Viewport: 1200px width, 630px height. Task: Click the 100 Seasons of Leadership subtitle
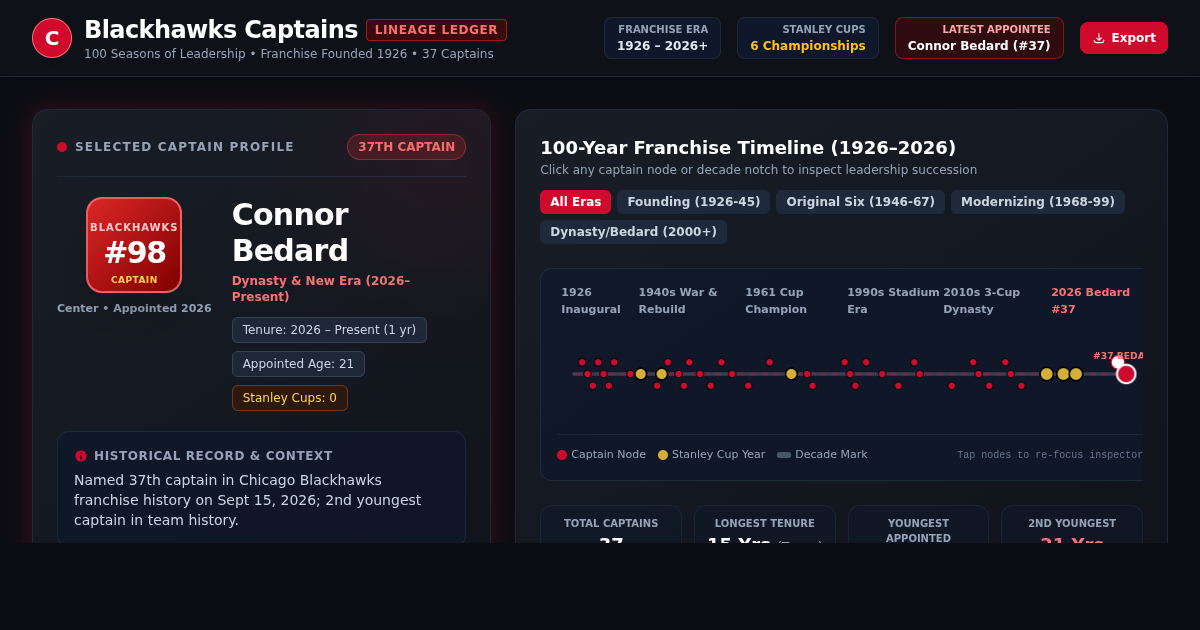click(x=289, y=54)
